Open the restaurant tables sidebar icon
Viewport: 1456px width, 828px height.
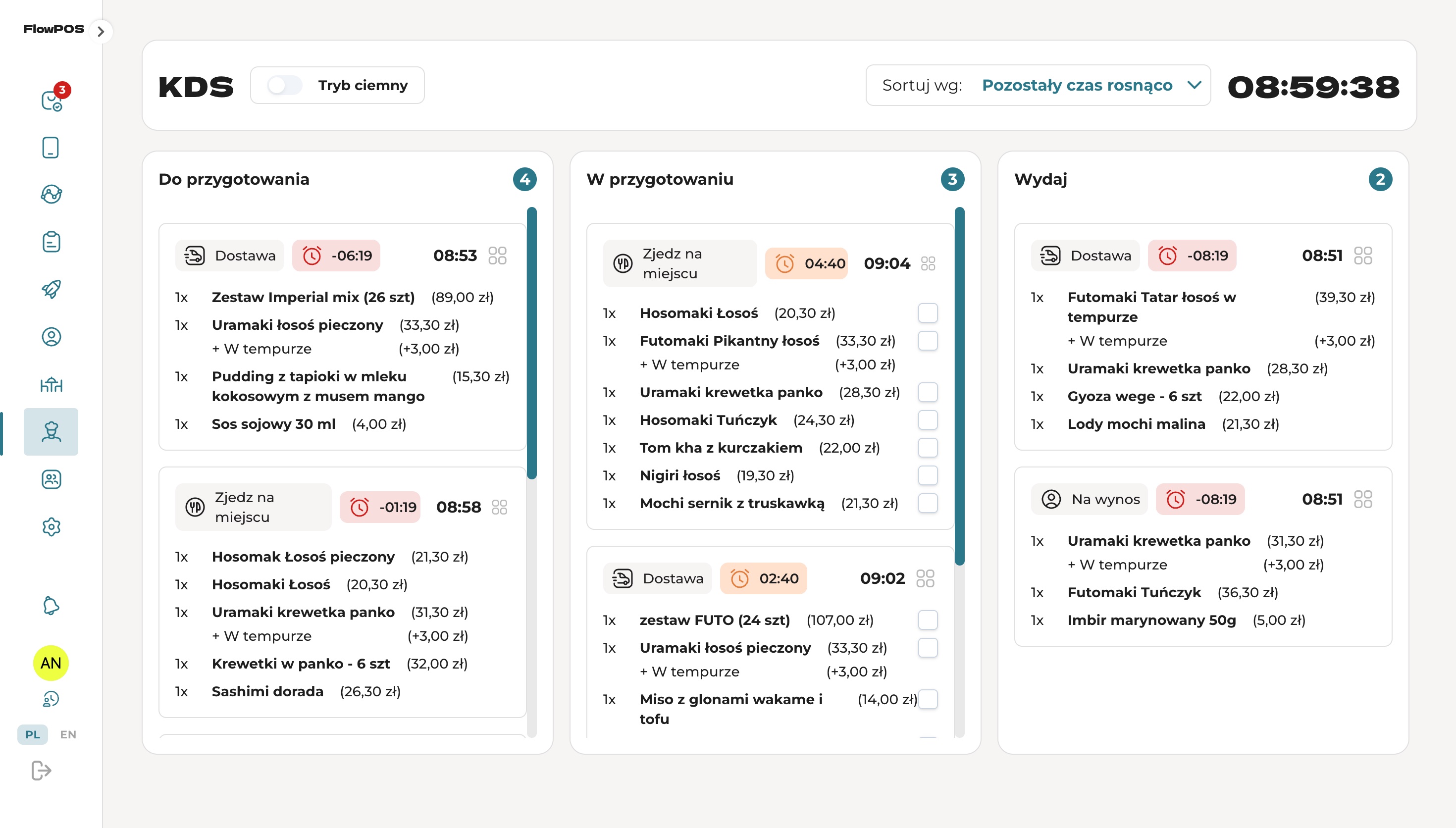click(x=51, y=384)
